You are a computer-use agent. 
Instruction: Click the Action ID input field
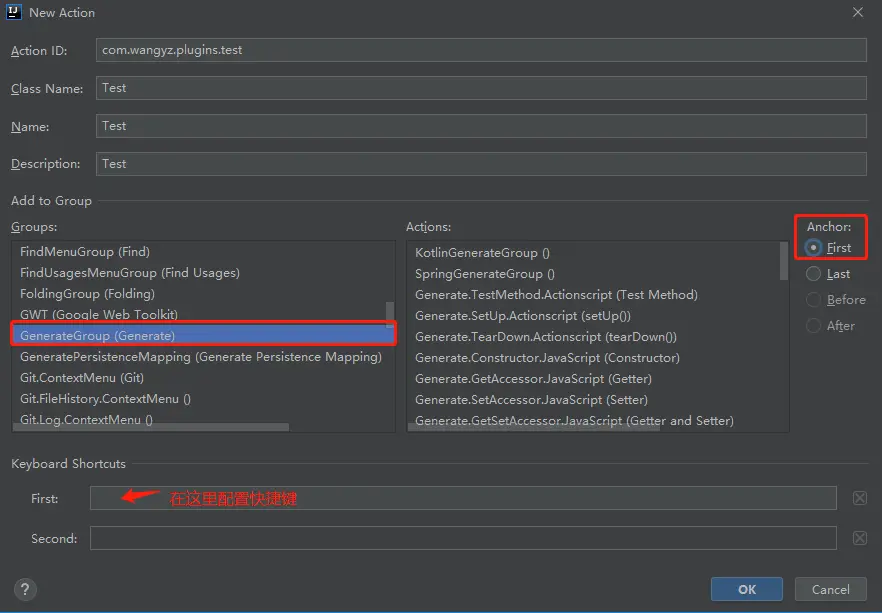click(481, 50)
